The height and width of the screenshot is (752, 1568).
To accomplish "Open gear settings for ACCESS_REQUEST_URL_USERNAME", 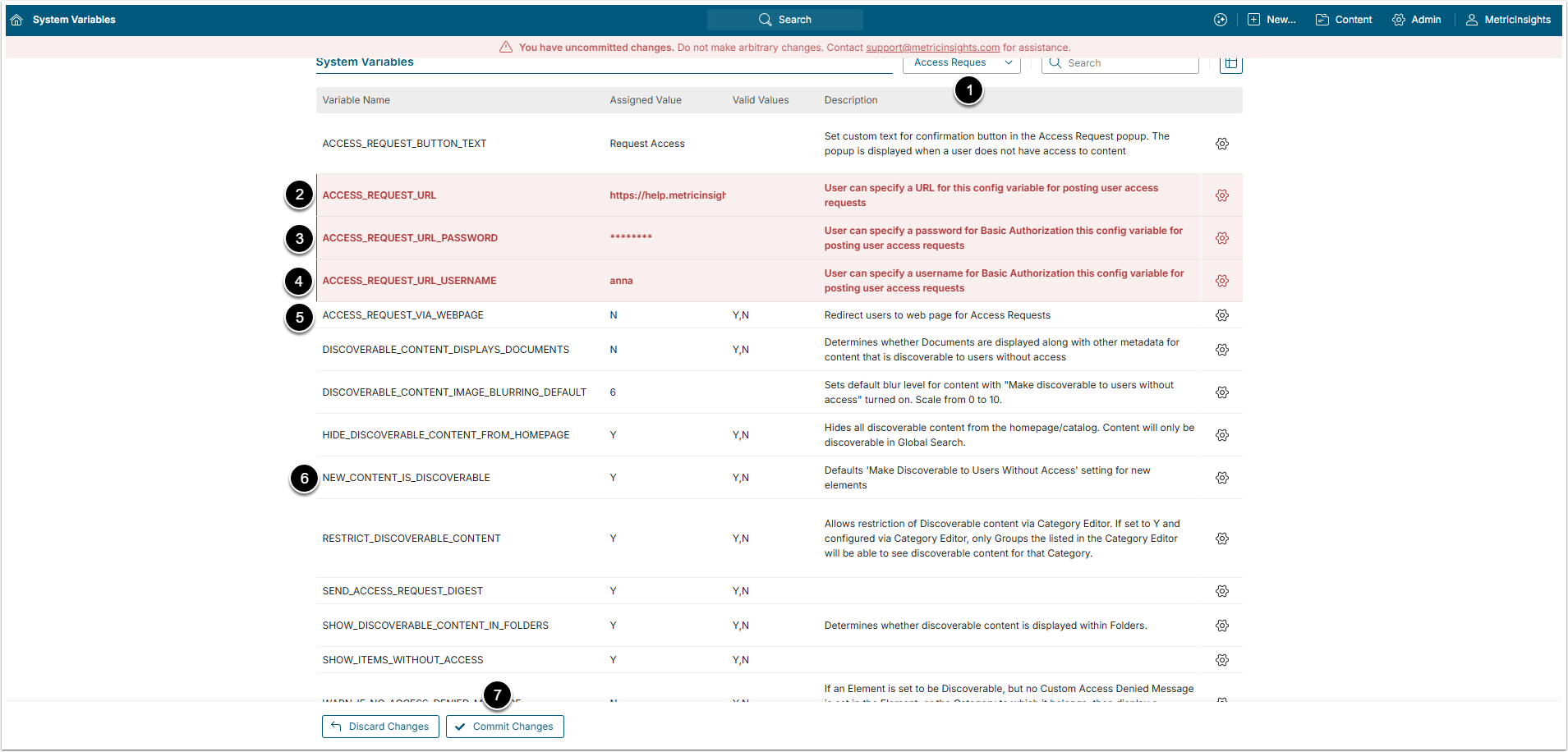I will tap(1221, 281).
